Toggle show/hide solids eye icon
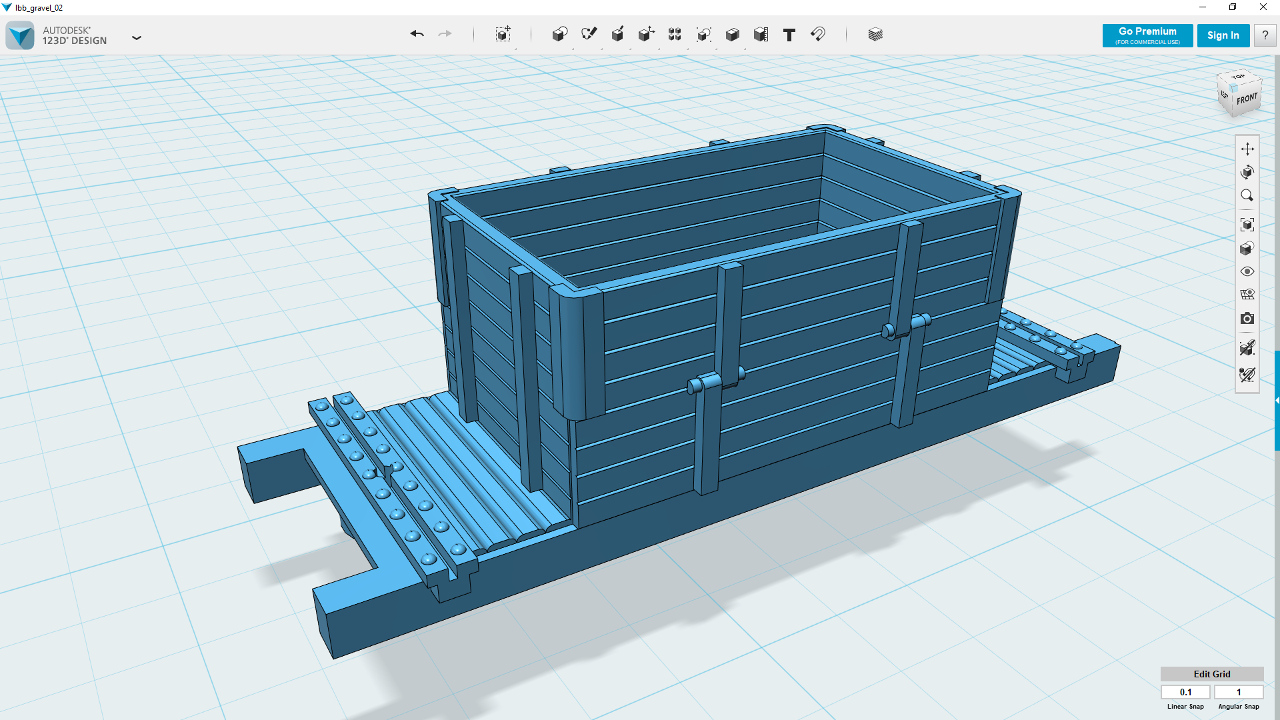 [x=1247, y=272]
